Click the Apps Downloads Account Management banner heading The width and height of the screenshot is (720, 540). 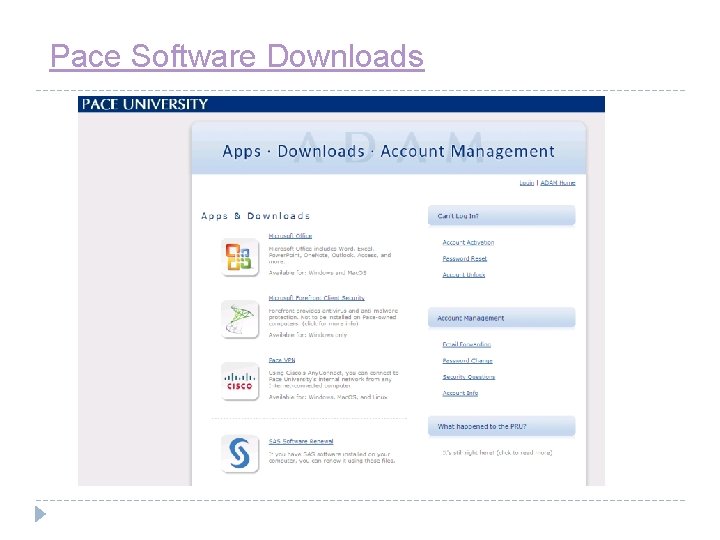(x=388, y=151)
